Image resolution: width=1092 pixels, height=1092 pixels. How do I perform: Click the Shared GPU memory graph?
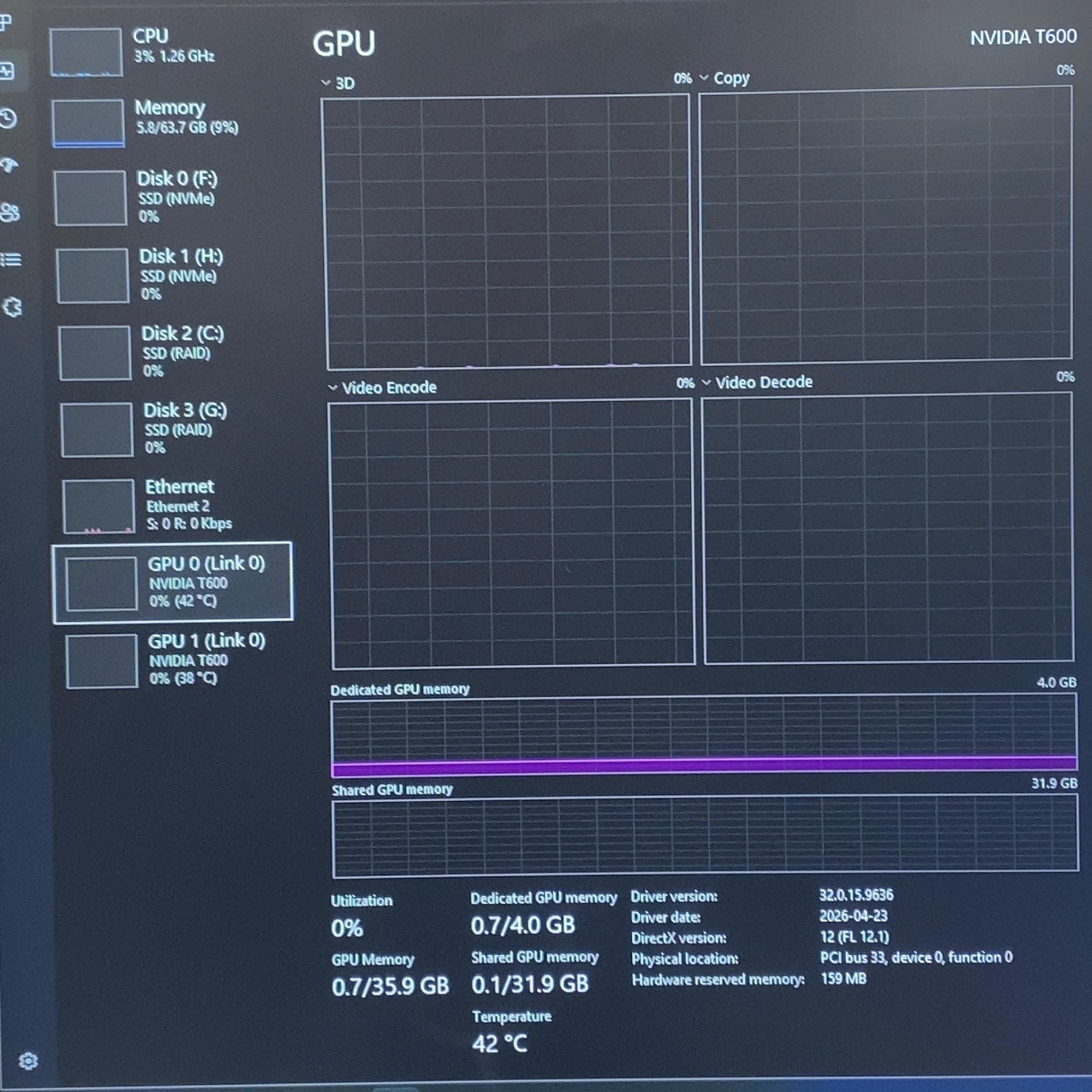[705, 836]
